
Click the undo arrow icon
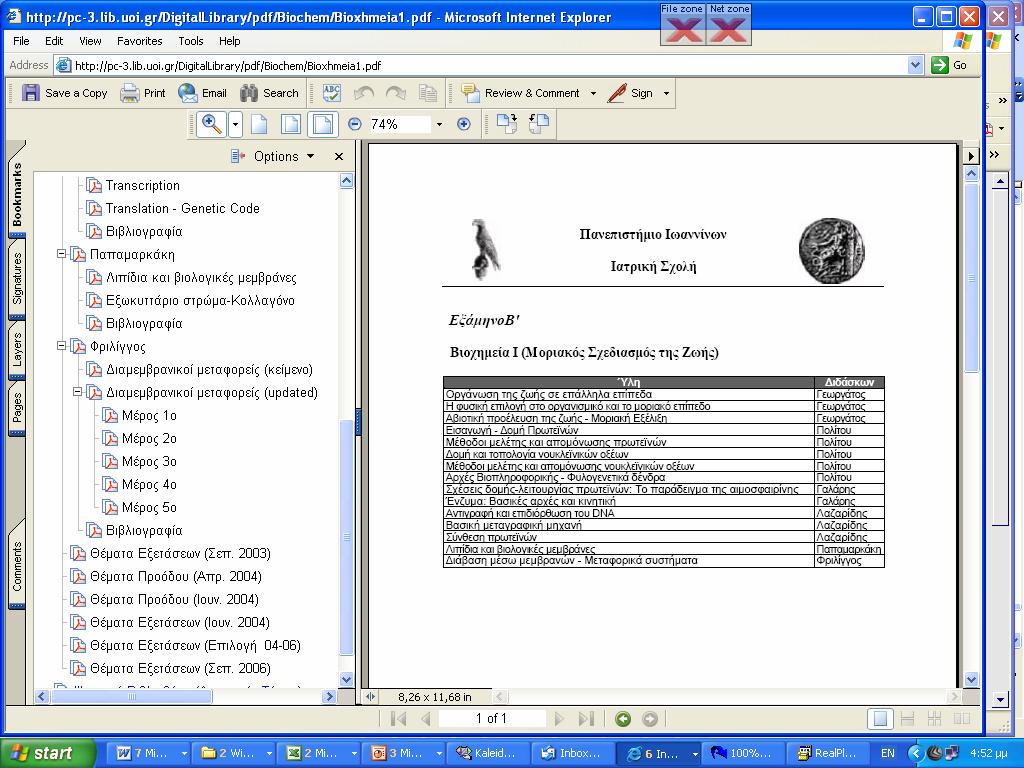[364, 93]
